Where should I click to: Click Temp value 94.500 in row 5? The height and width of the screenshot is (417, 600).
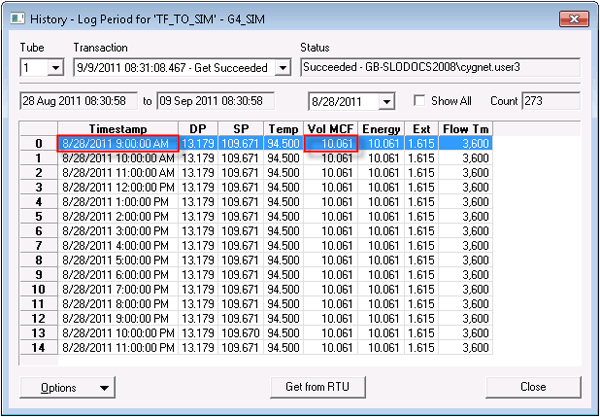[x=284, y=216]
